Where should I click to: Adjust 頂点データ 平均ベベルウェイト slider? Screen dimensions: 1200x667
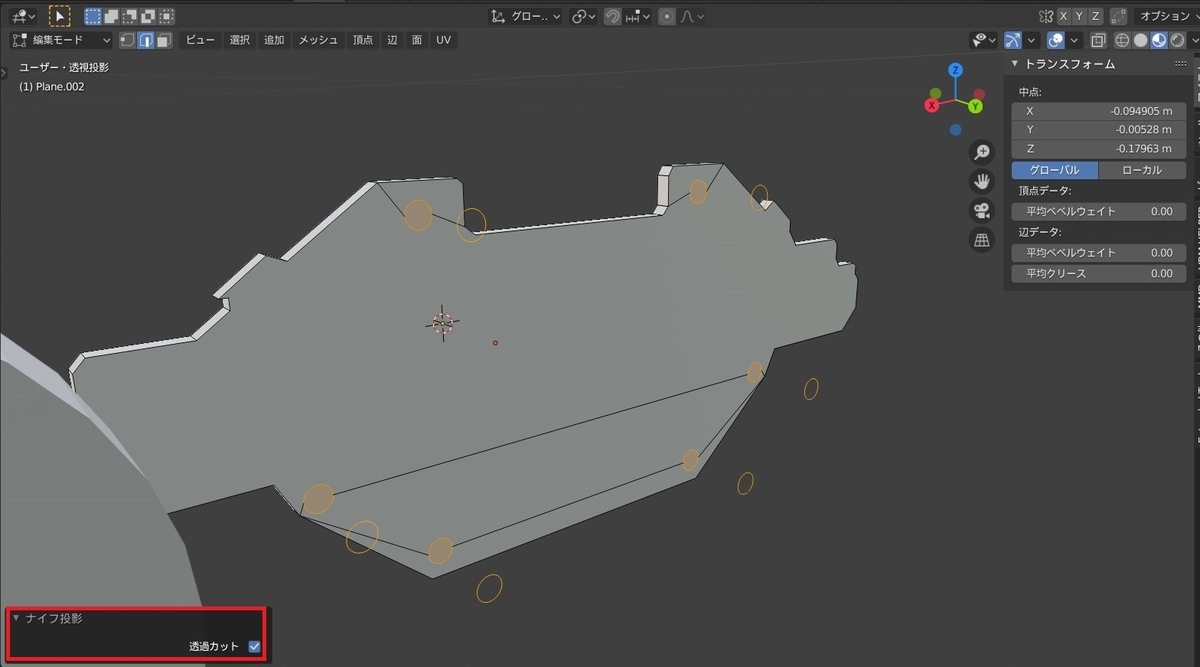pos(1098,212)
